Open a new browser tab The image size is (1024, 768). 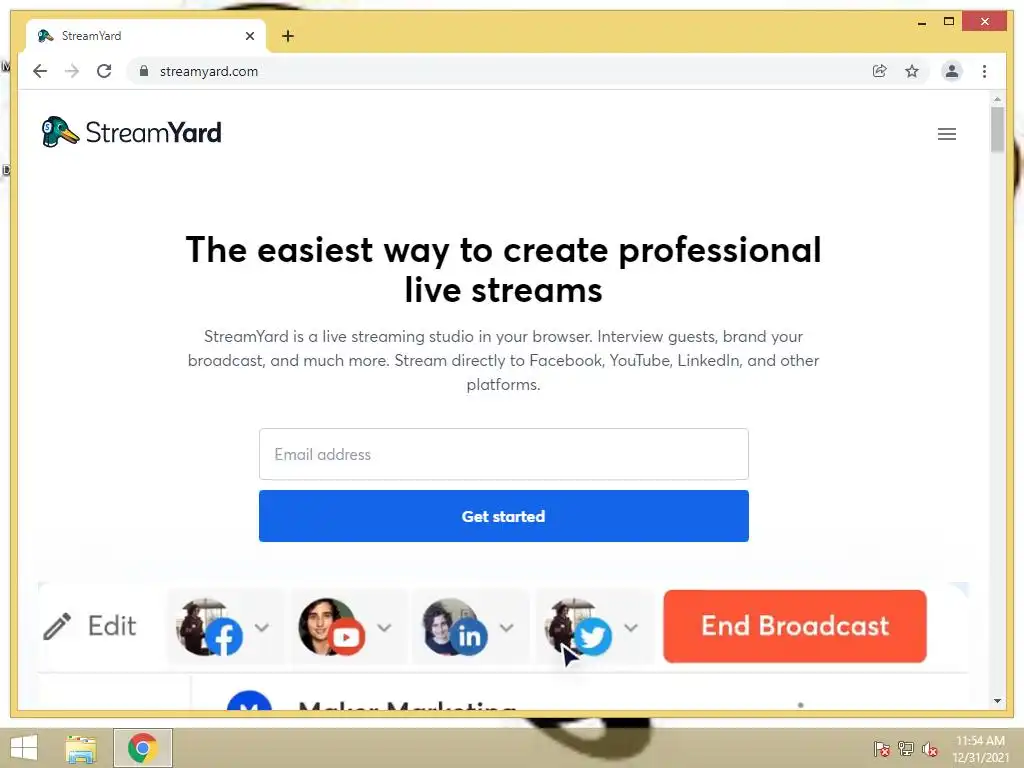point(288,36)
